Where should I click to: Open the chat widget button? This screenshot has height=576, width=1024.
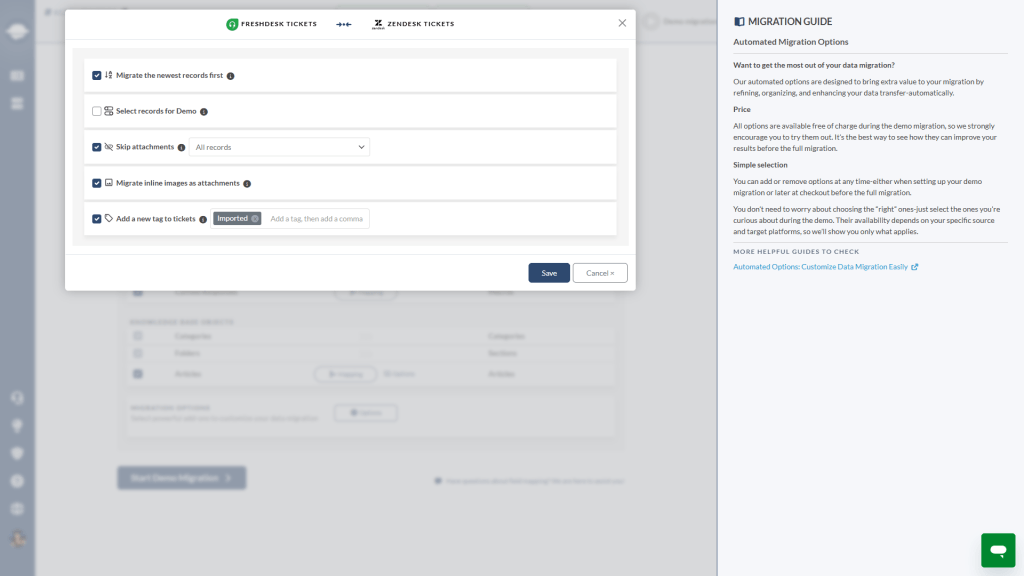(x=998, y=550)
